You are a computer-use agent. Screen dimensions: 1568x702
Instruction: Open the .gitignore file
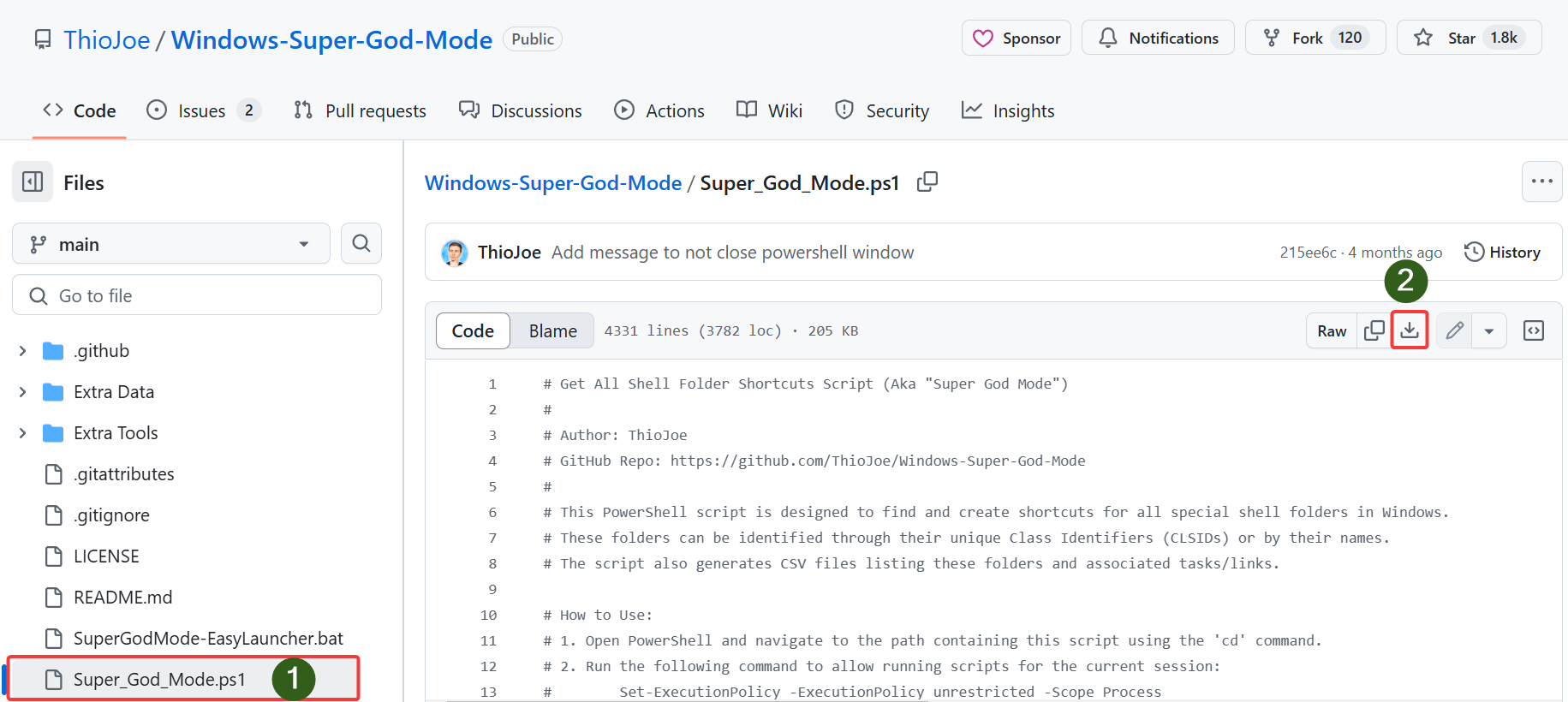(111, 515)
